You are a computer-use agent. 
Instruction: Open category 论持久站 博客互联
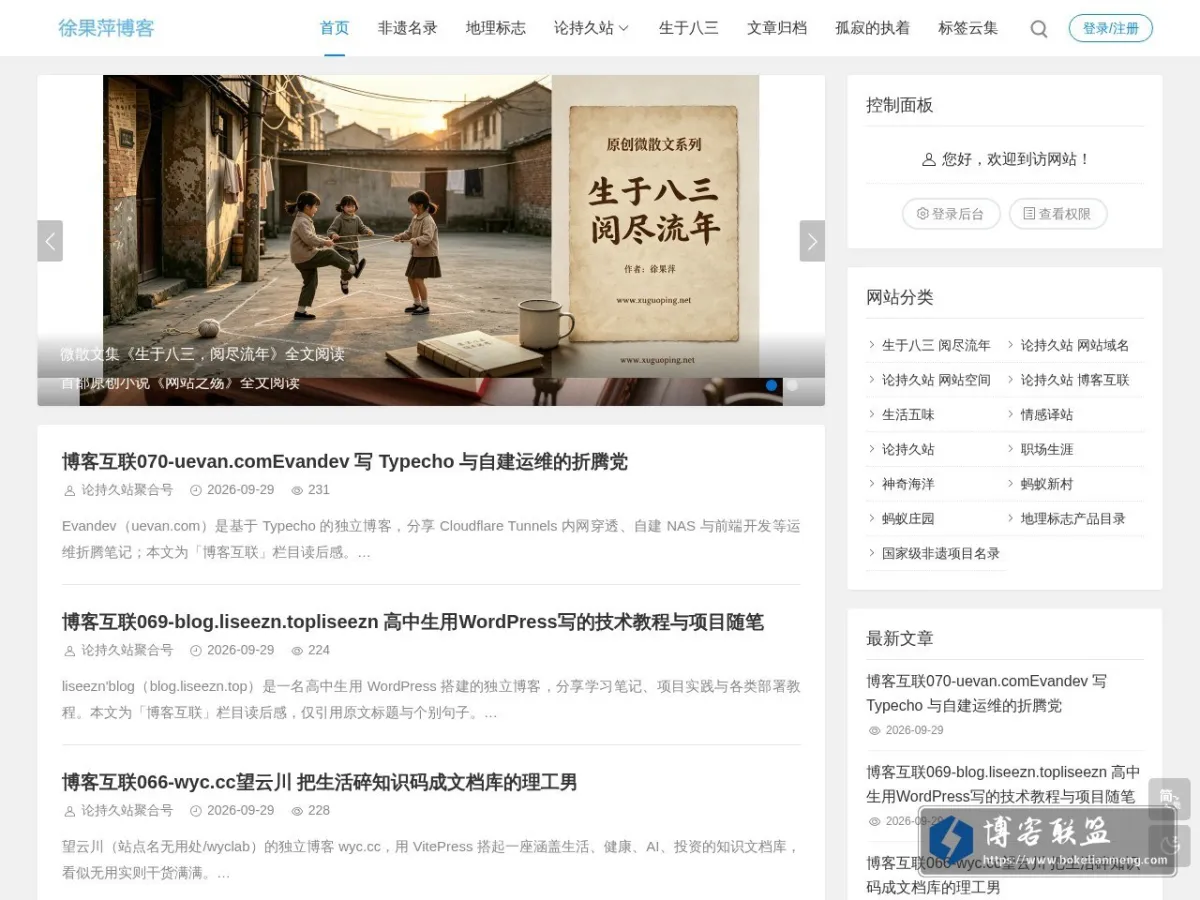[x=1075, y=380]
